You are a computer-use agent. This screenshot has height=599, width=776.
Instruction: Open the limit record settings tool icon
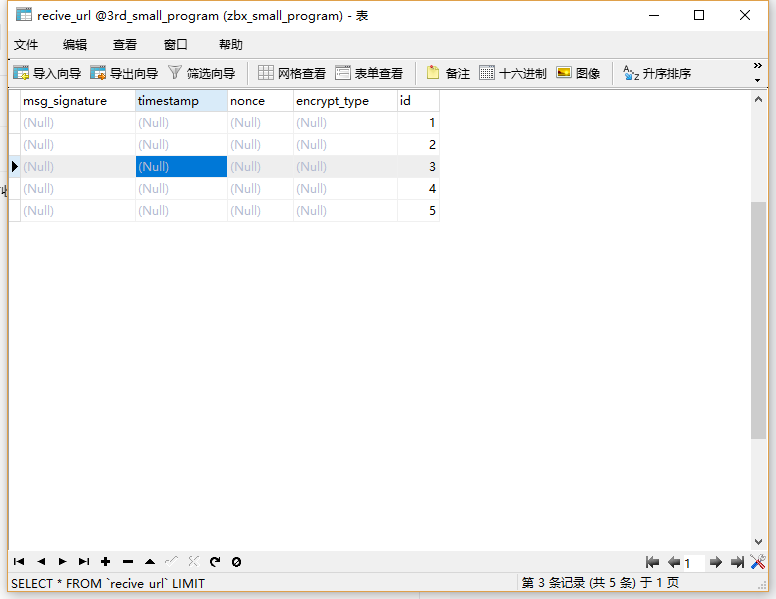point(758,562)
